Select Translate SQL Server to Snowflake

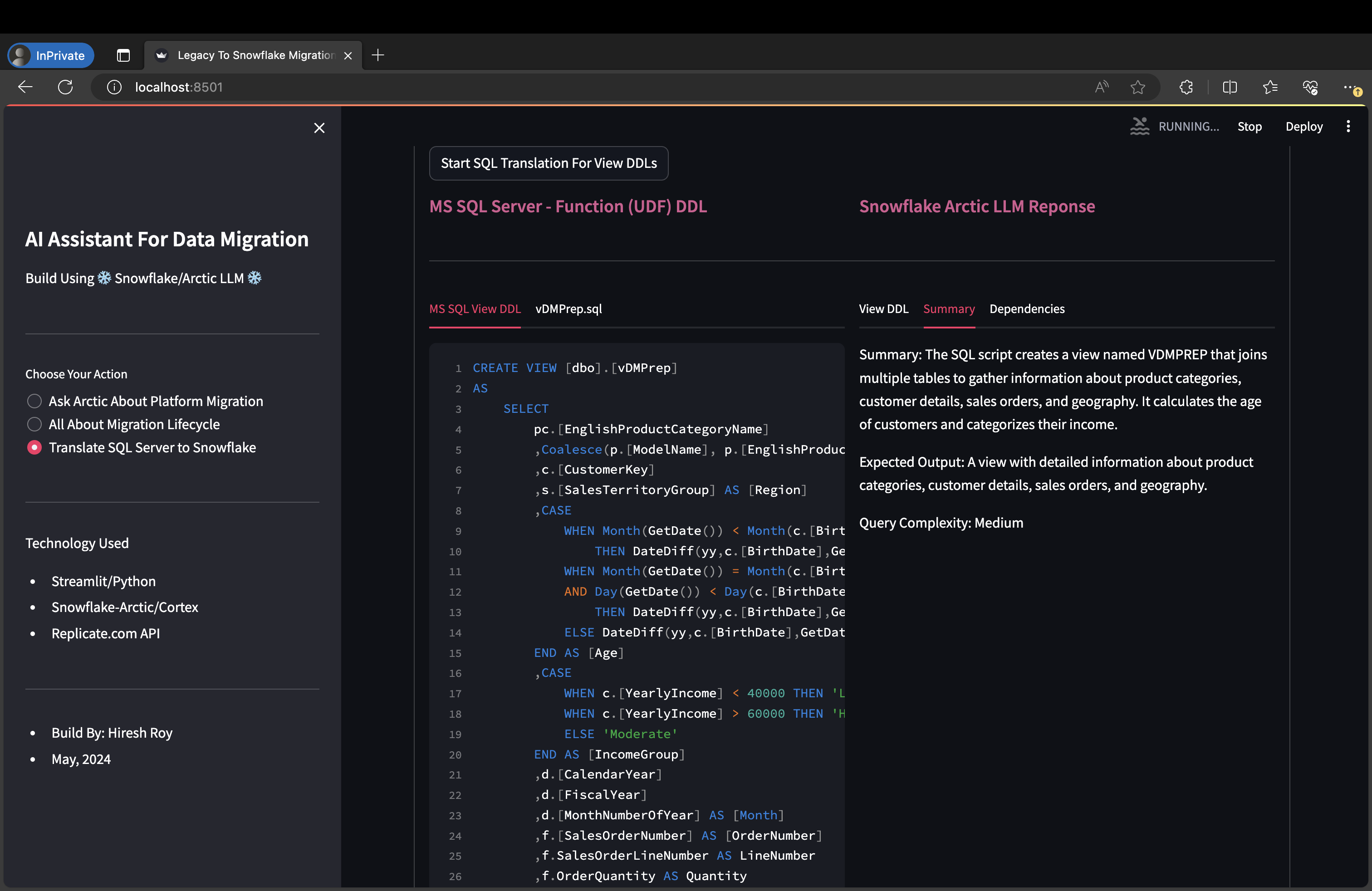34,448
